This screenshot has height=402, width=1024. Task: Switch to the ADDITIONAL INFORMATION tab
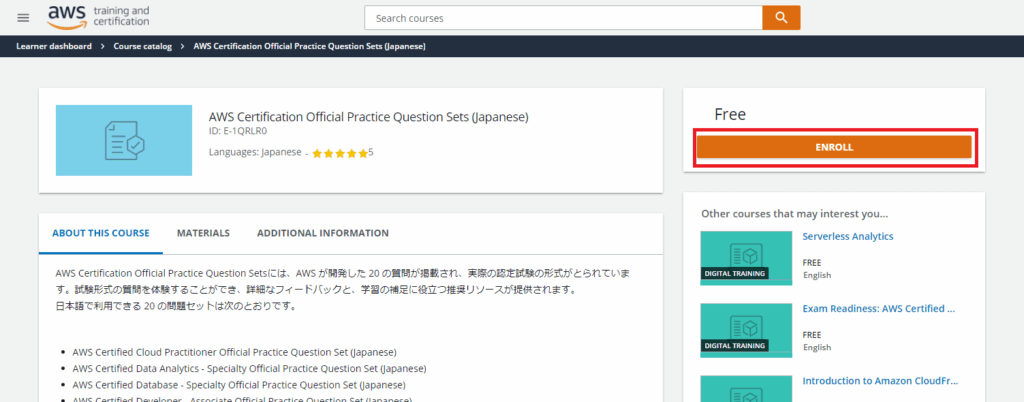323,233
